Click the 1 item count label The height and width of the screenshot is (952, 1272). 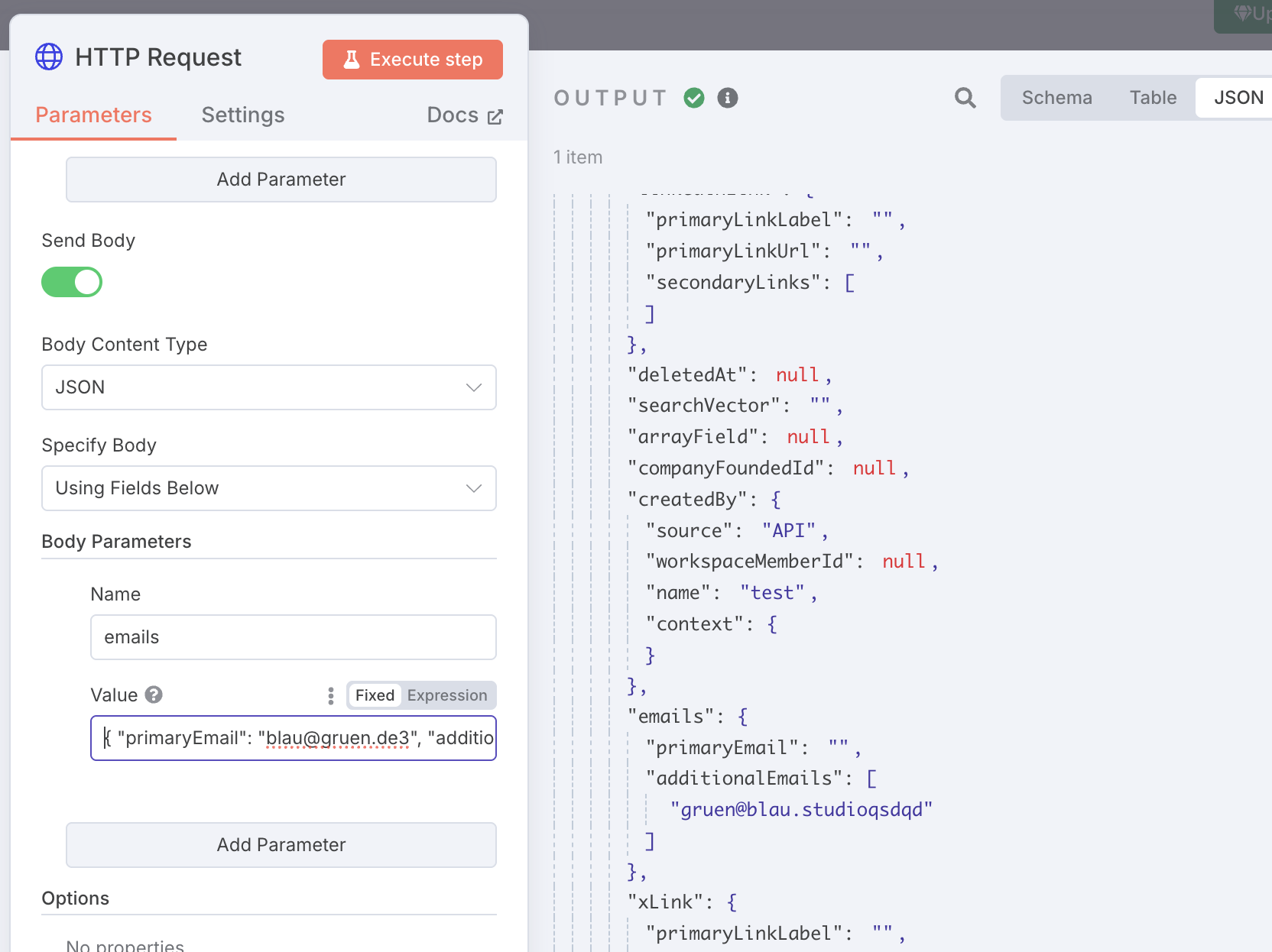point(578,157)
